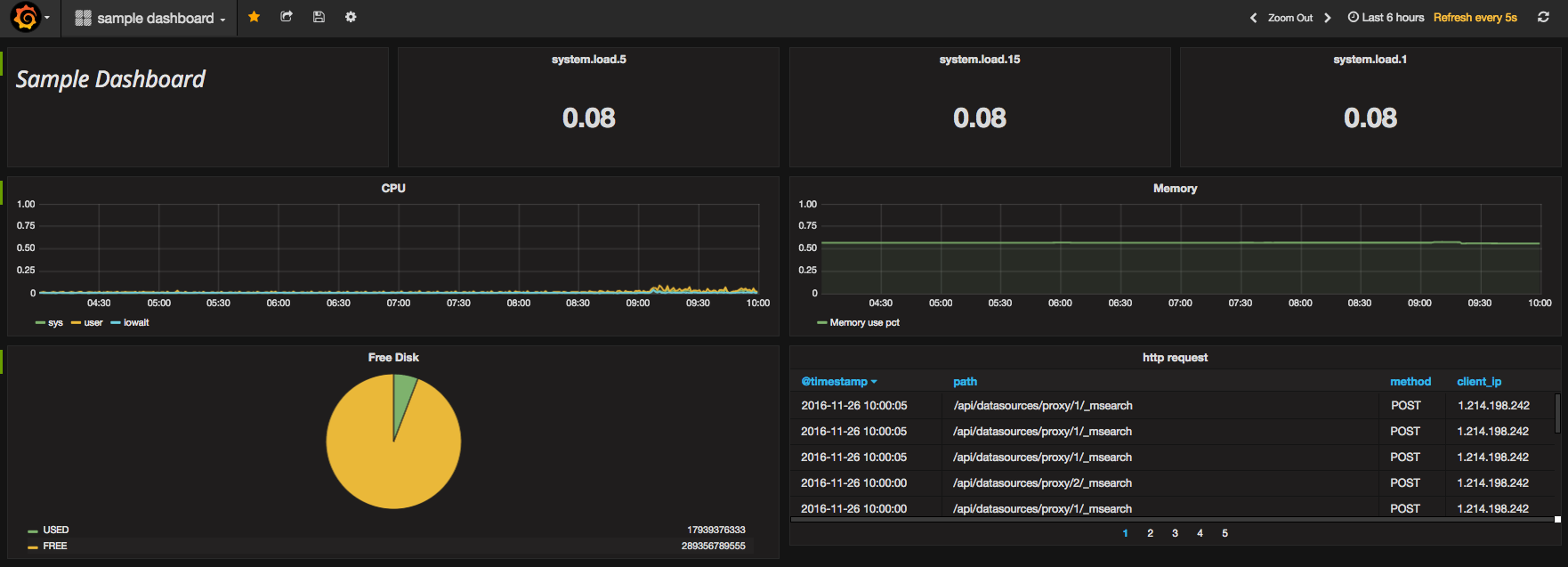1568x567 pixels.
Task: Sort table by @timestamp column
Action: (838, 381)
